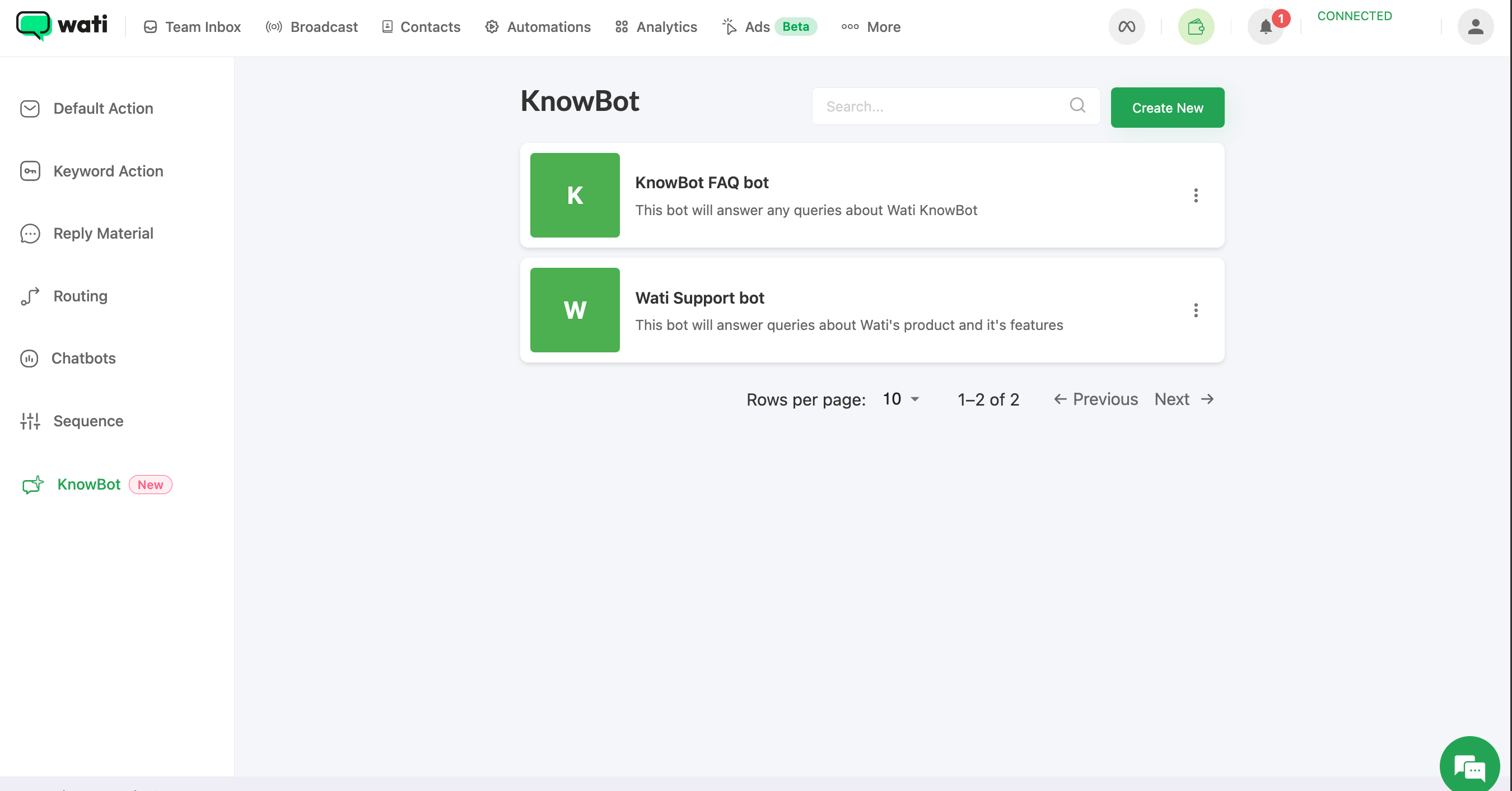Click the Ads cursor icon
This screenshot has width=1512, height=791.
(729, 26)
